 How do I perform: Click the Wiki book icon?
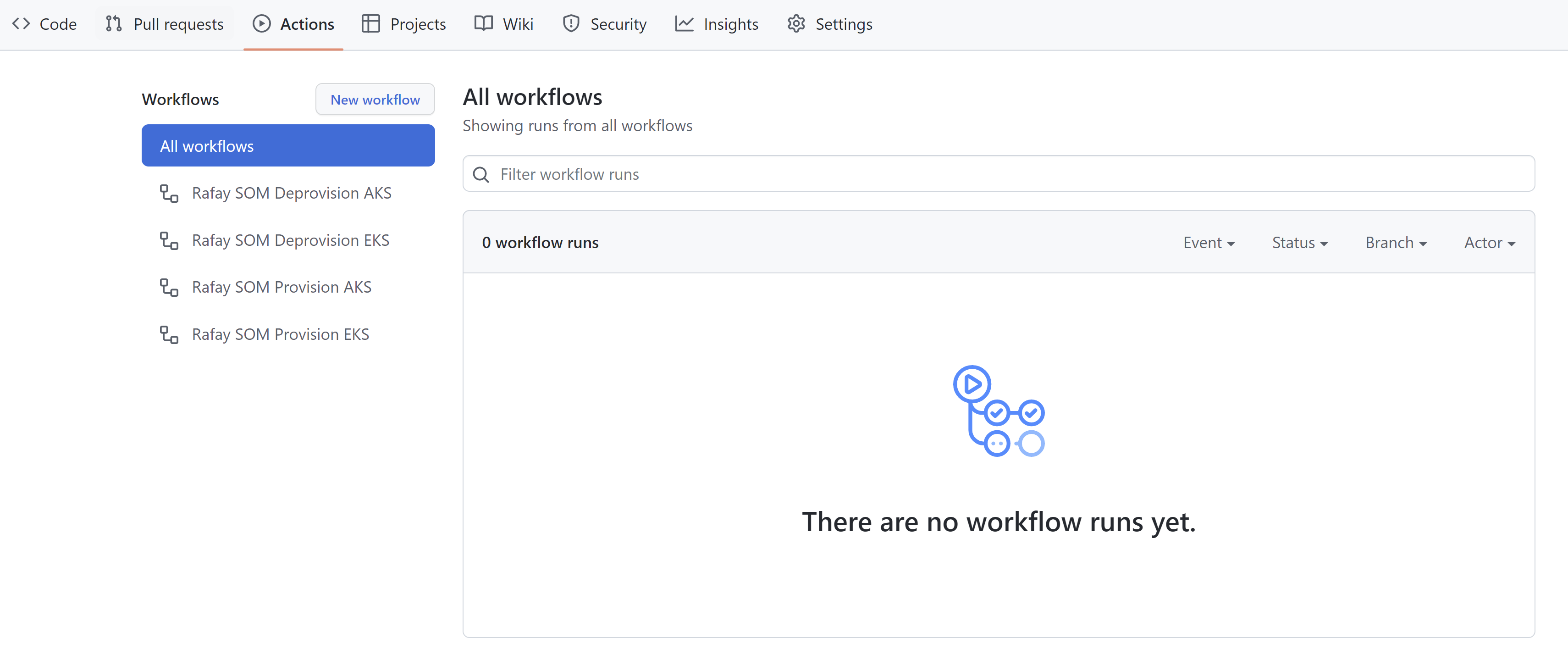pos(483,24)
